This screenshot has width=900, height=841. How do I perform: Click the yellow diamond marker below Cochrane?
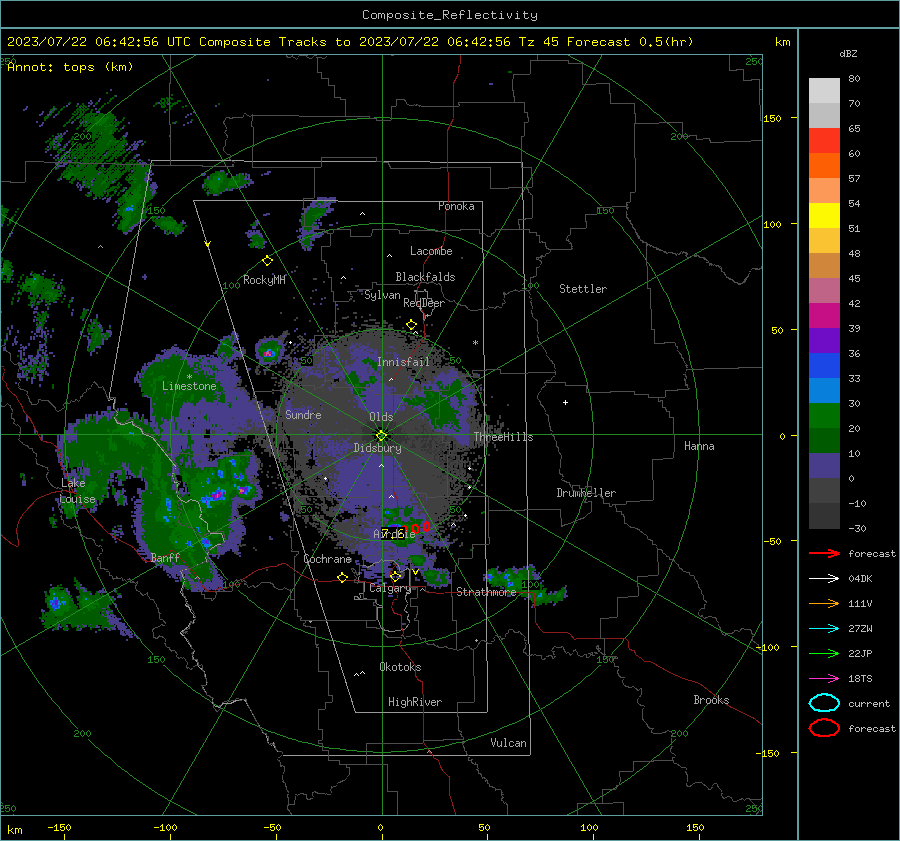point(342,577)
